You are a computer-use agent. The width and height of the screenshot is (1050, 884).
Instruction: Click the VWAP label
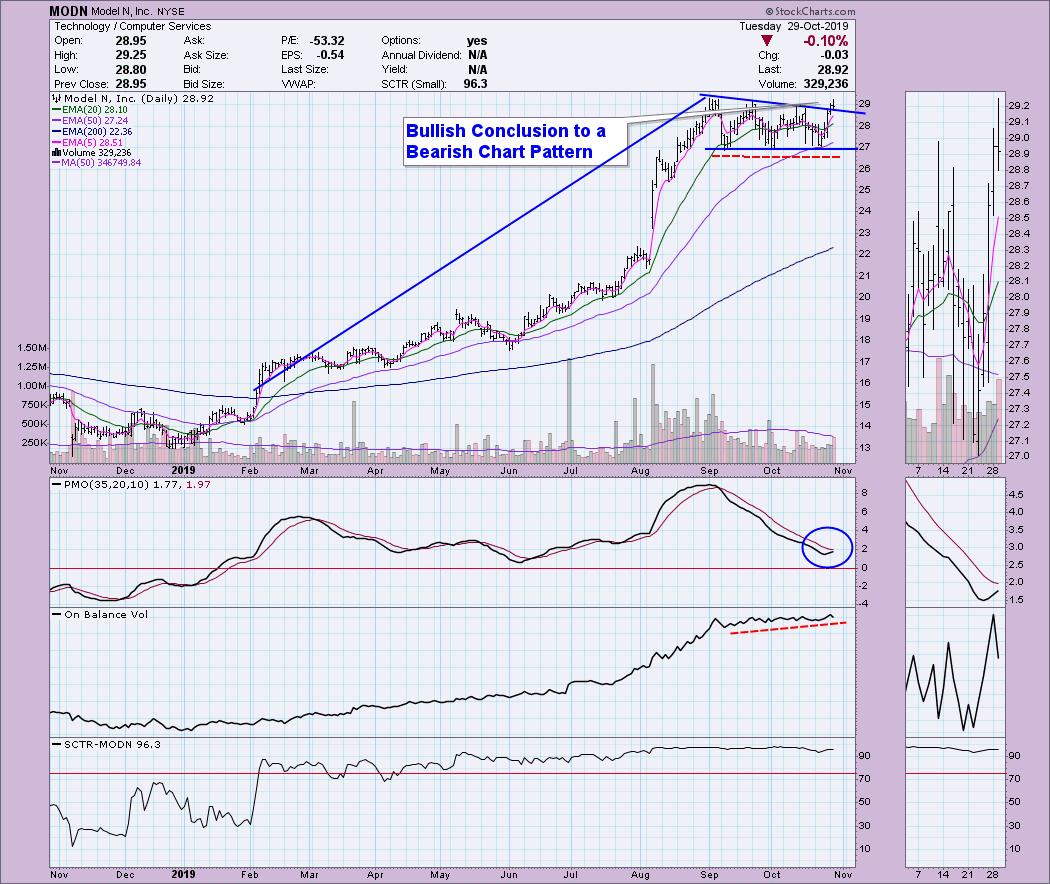[x=299, y=84]
